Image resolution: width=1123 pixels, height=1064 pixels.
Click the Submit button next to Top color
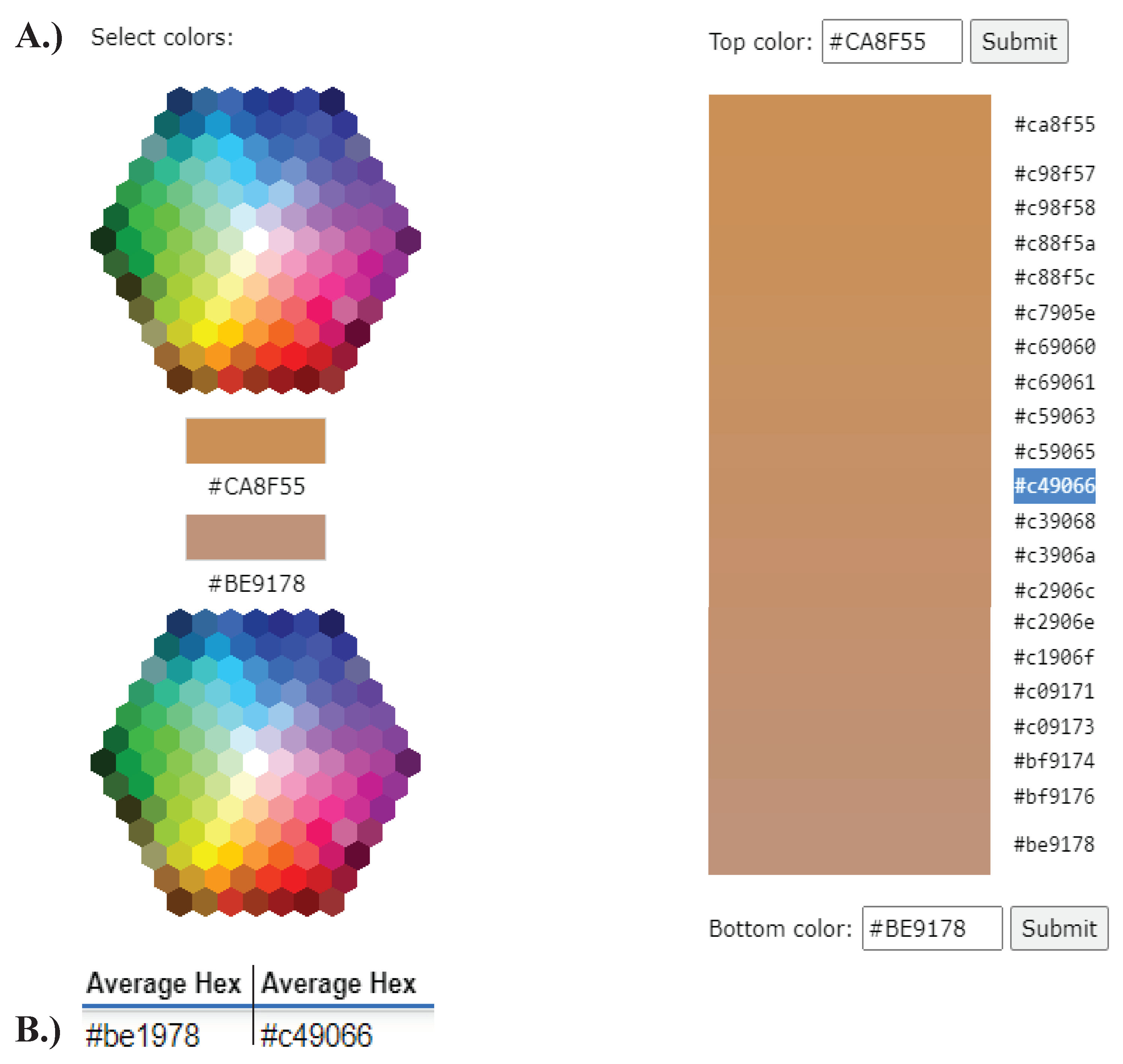point(1019,41)
